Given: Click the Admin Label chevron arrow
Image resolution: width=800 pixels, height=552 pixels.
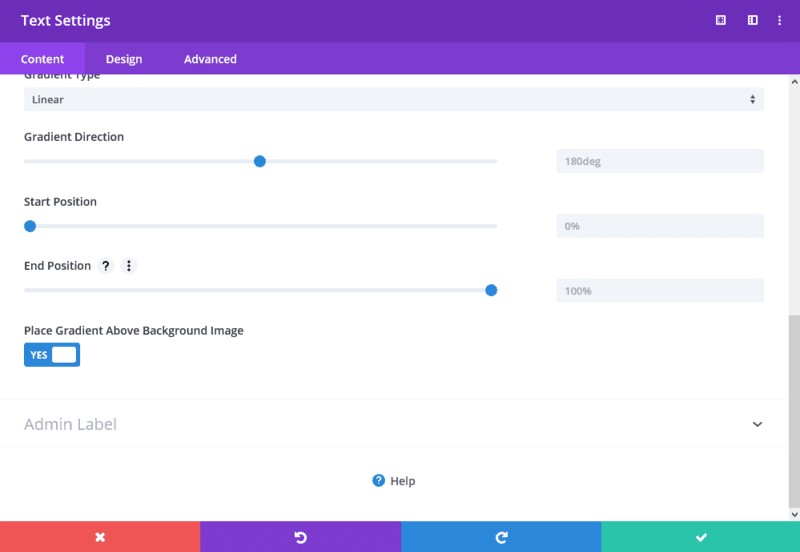Looking at the screenshot, I should pyautogui.click(x=757, y=424).
